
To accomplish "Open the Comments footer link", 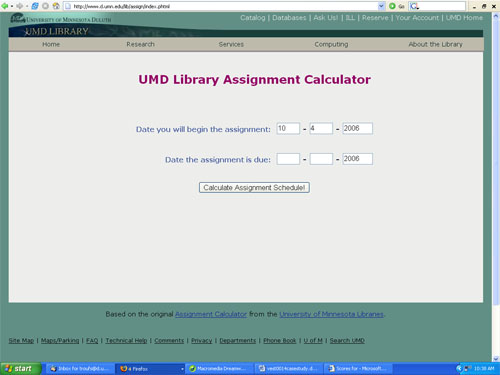I will [169, 340].
